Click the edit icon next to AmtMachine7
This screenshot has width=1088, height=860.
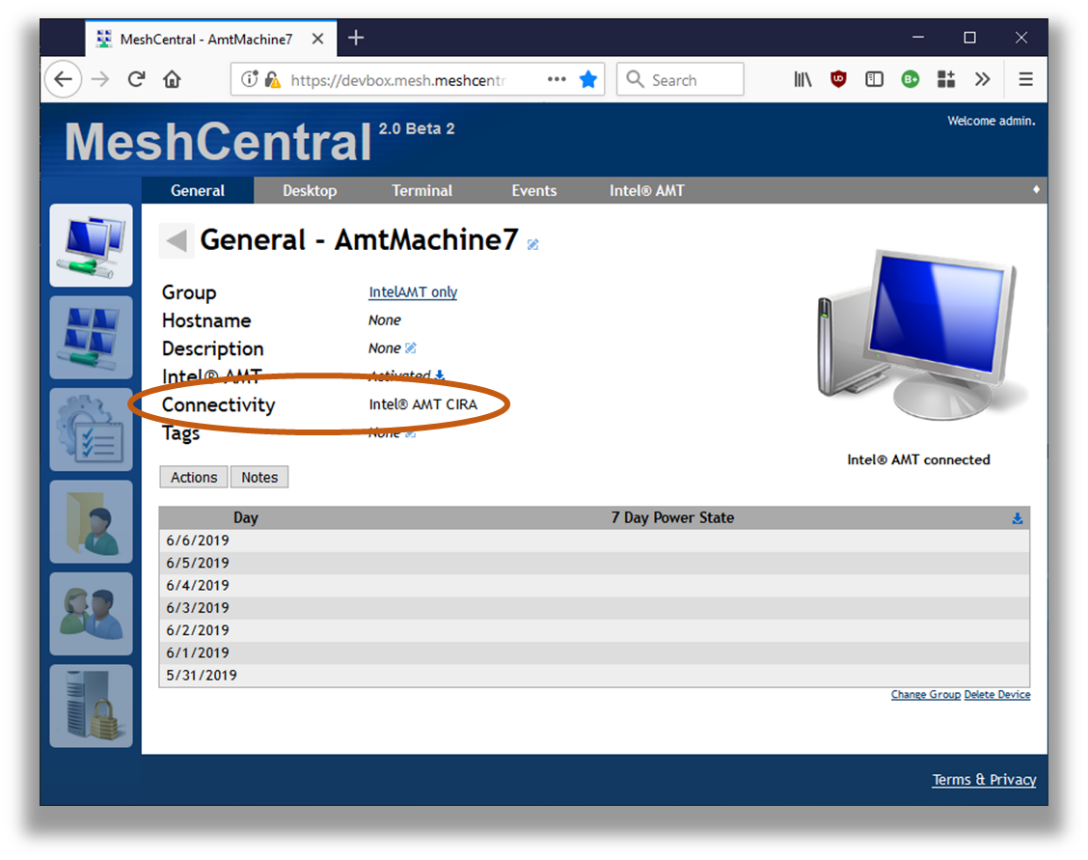(x=533, y=244)
